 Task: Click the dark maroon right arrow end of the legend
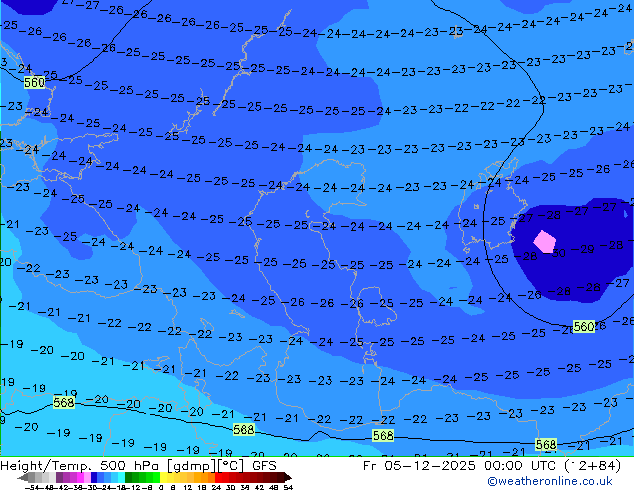point(288,478)
